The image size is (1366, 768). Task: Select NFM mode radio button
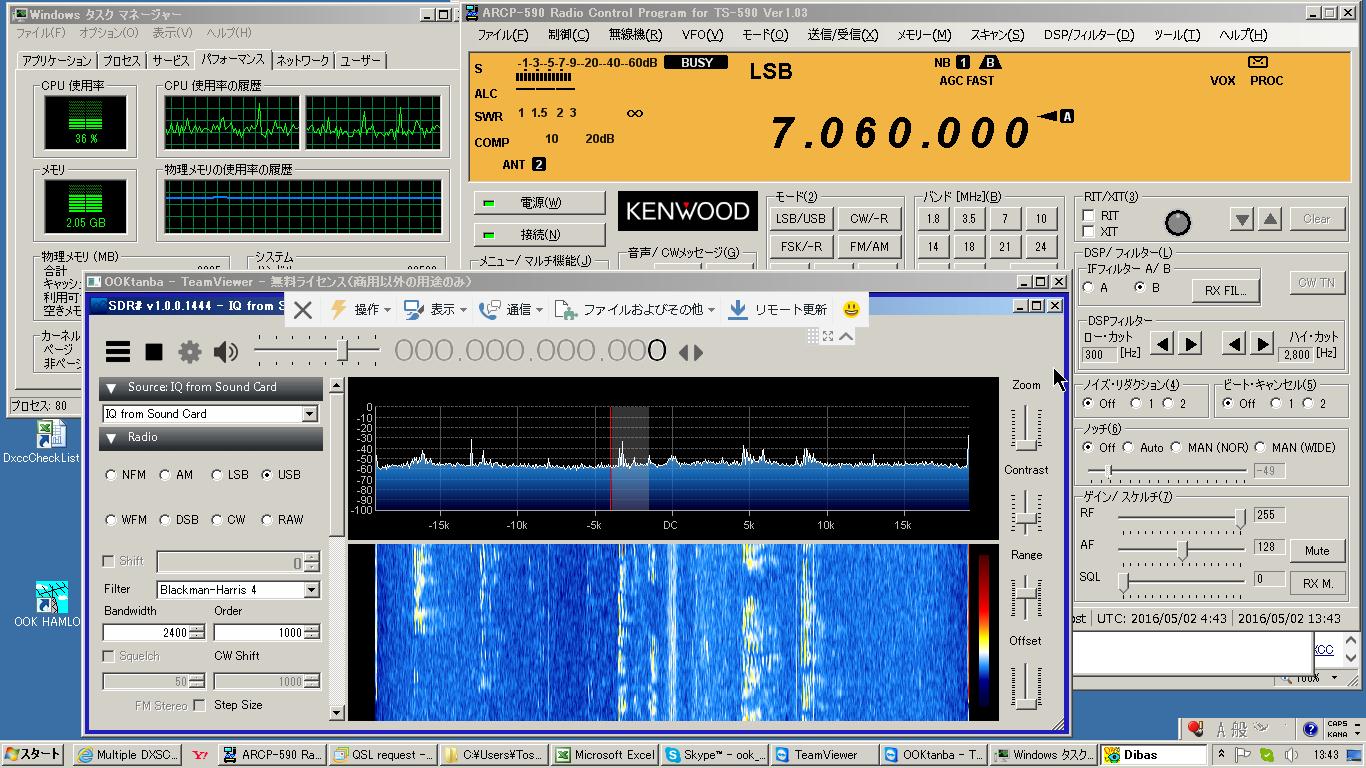point(111,475)
